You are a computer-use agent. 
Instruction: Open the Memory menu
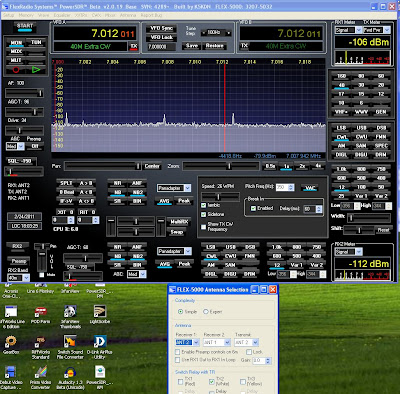click(x=26, y=15)
